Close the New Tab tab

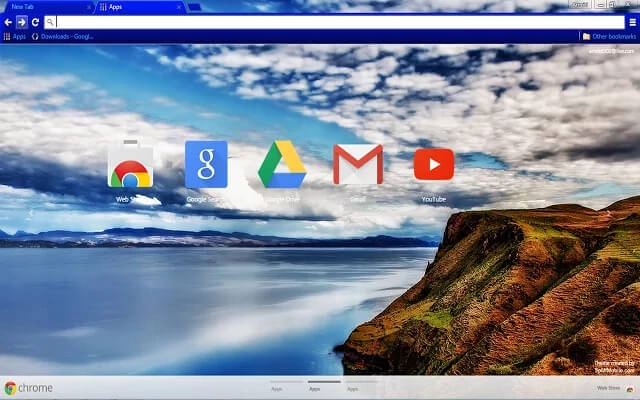tap(89, 7)
